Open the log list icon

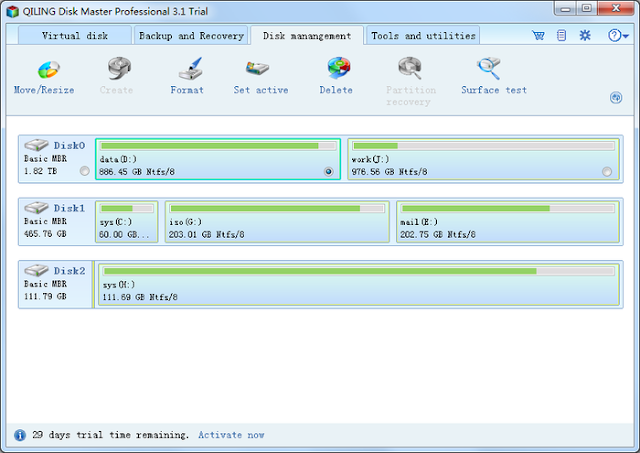pyautogui.click(x=562, y=36)
